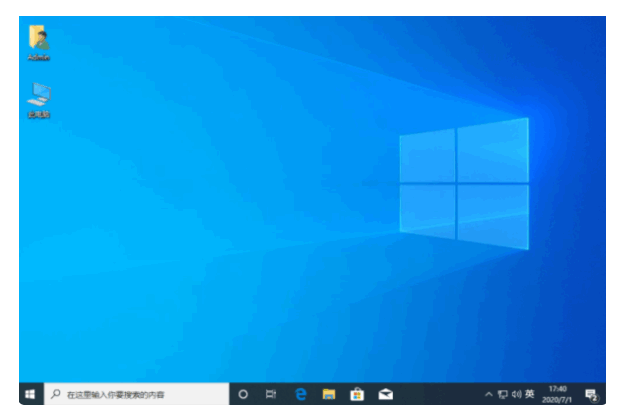The height and width of the screenshot is (417, 620).
Task: Open the volume speaker control
Action: point(516,394)
